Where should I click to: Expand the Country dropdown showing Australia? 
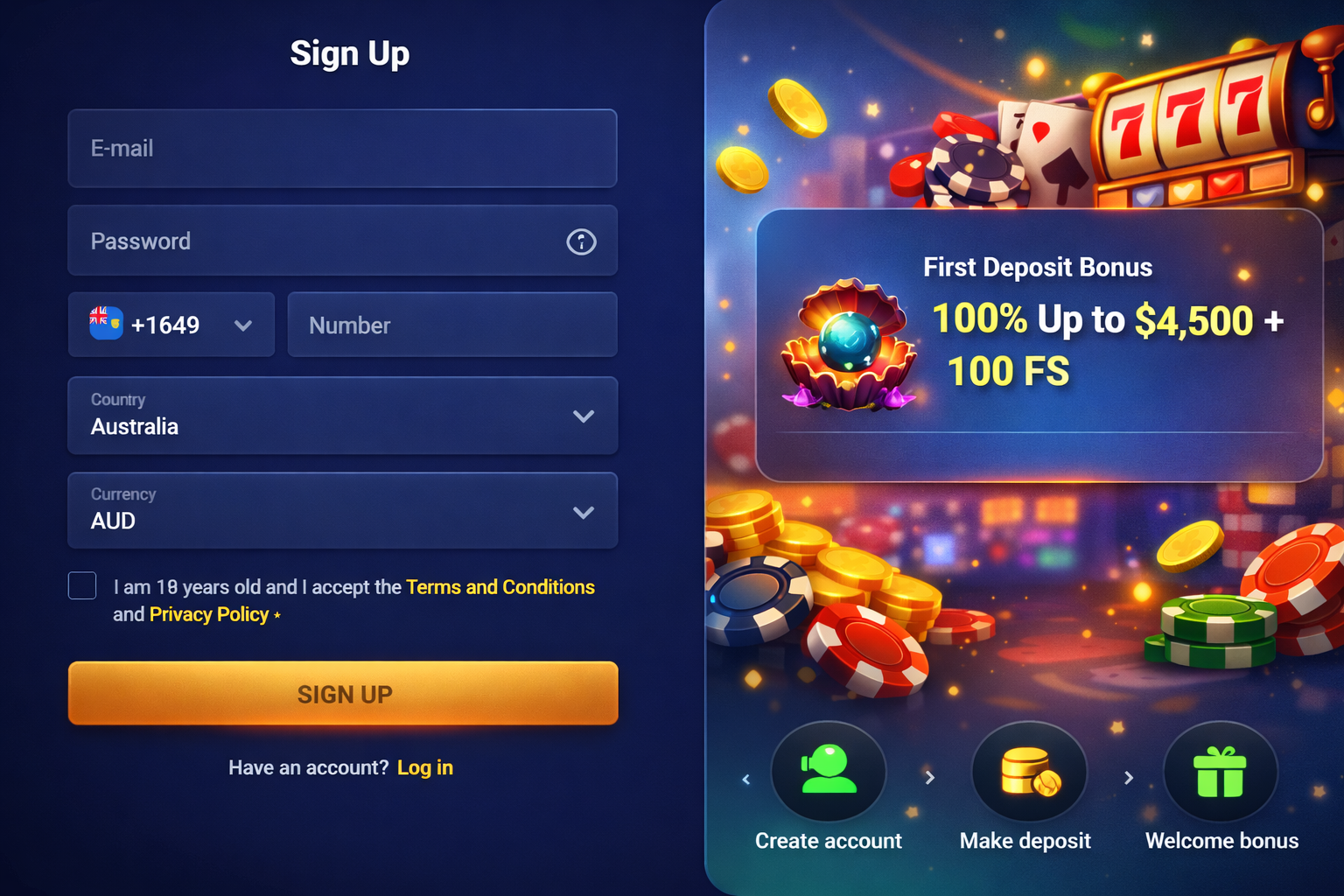(343, 416)
